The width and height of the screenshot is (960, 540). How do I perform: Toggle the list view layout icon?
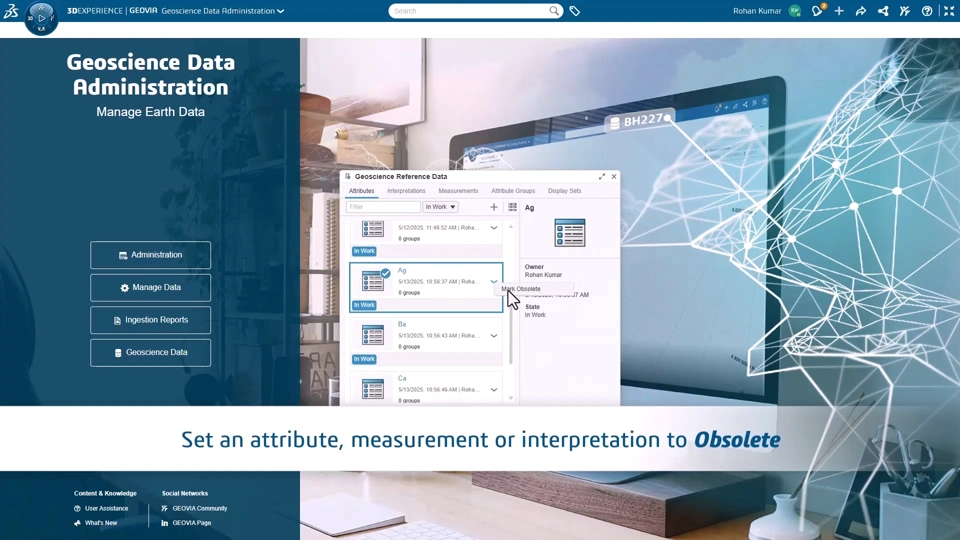tap(512, 207)
